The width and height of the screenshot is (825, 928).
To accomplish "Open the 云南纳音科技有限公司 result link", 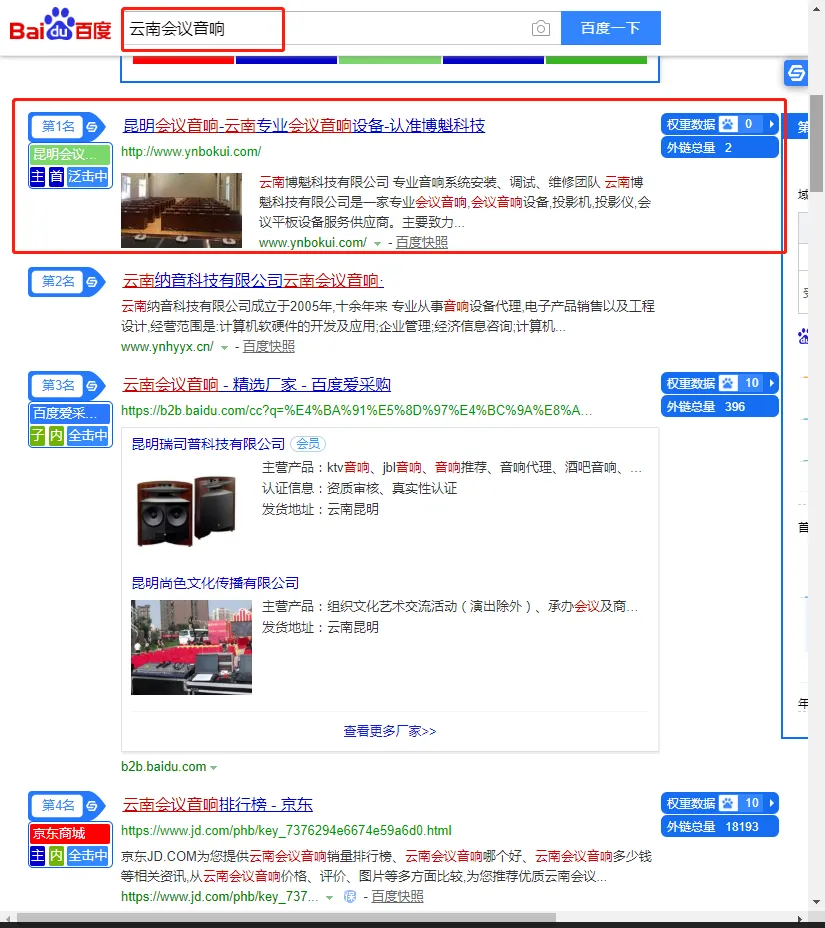I will tap(253, 281).
